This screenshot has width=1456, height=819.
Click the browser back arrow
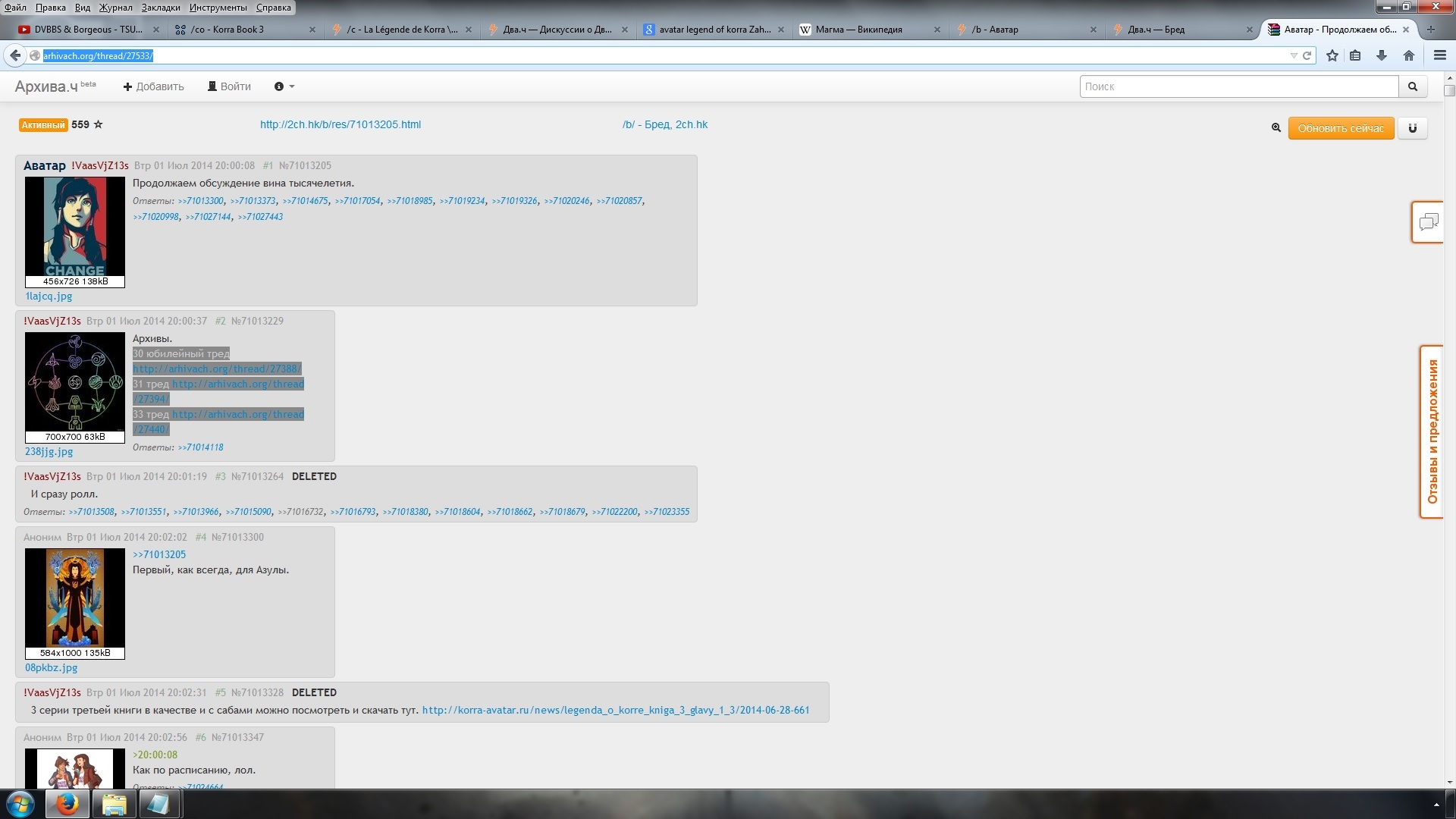[15, 55]
